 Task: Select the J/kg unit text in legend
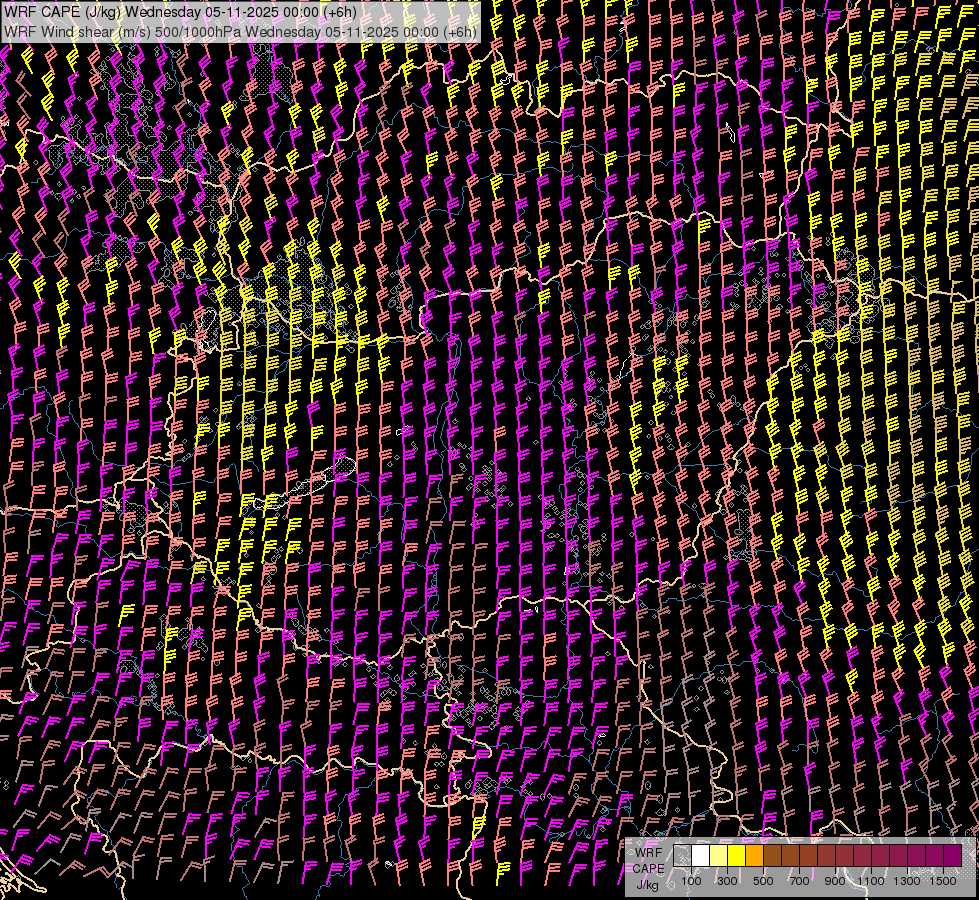647,884
